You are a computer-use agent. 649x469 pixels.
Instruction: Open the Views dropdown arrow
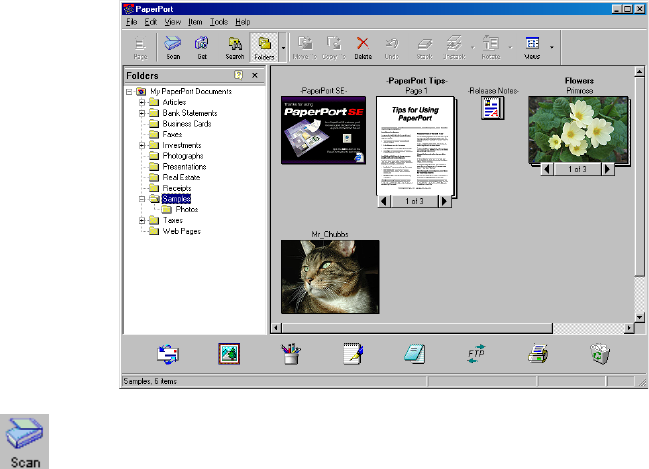[552, 46]
